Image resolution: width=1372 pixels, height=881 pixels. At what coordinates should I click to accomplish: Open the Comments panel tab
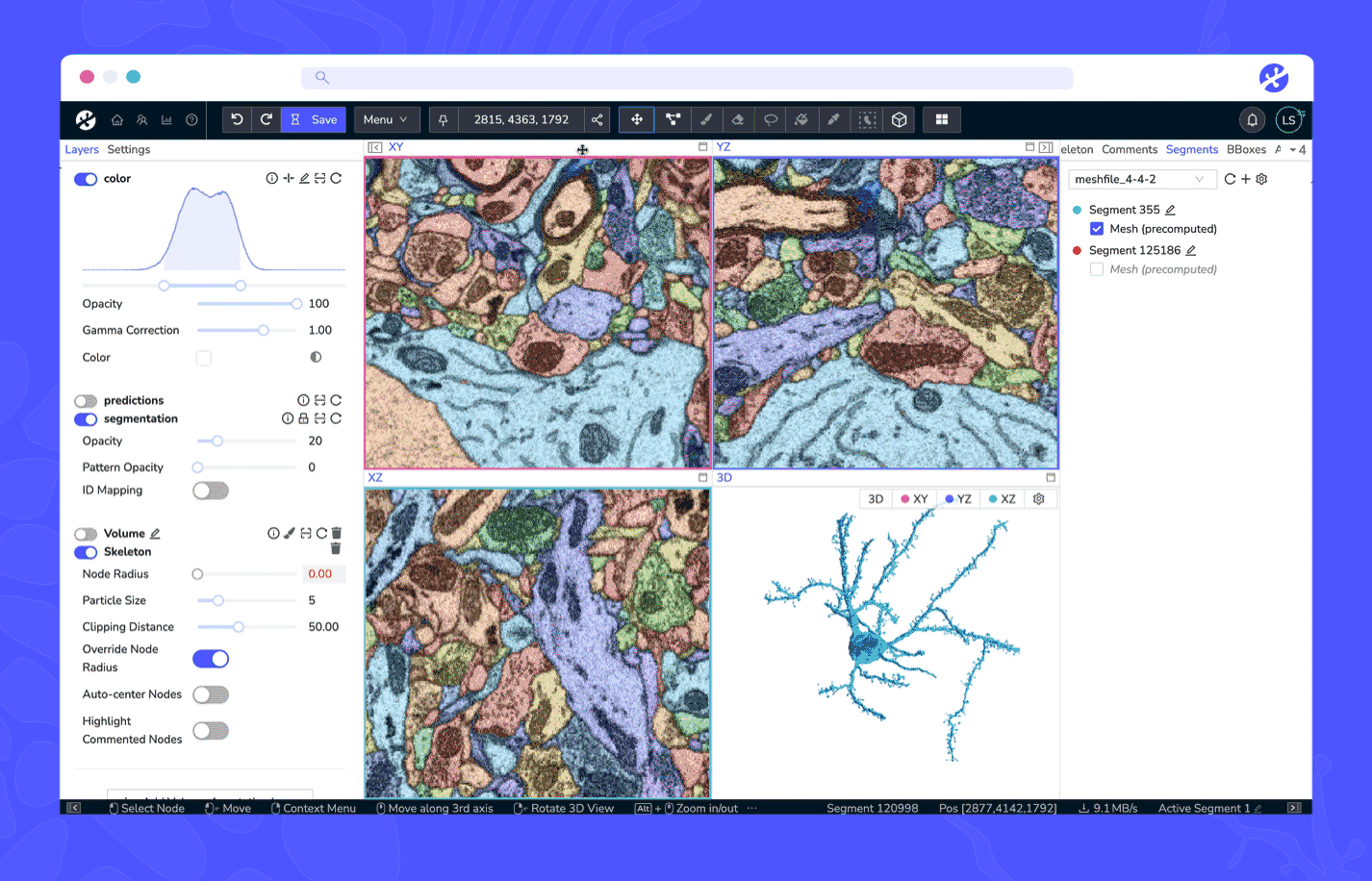coord(1130,149)
